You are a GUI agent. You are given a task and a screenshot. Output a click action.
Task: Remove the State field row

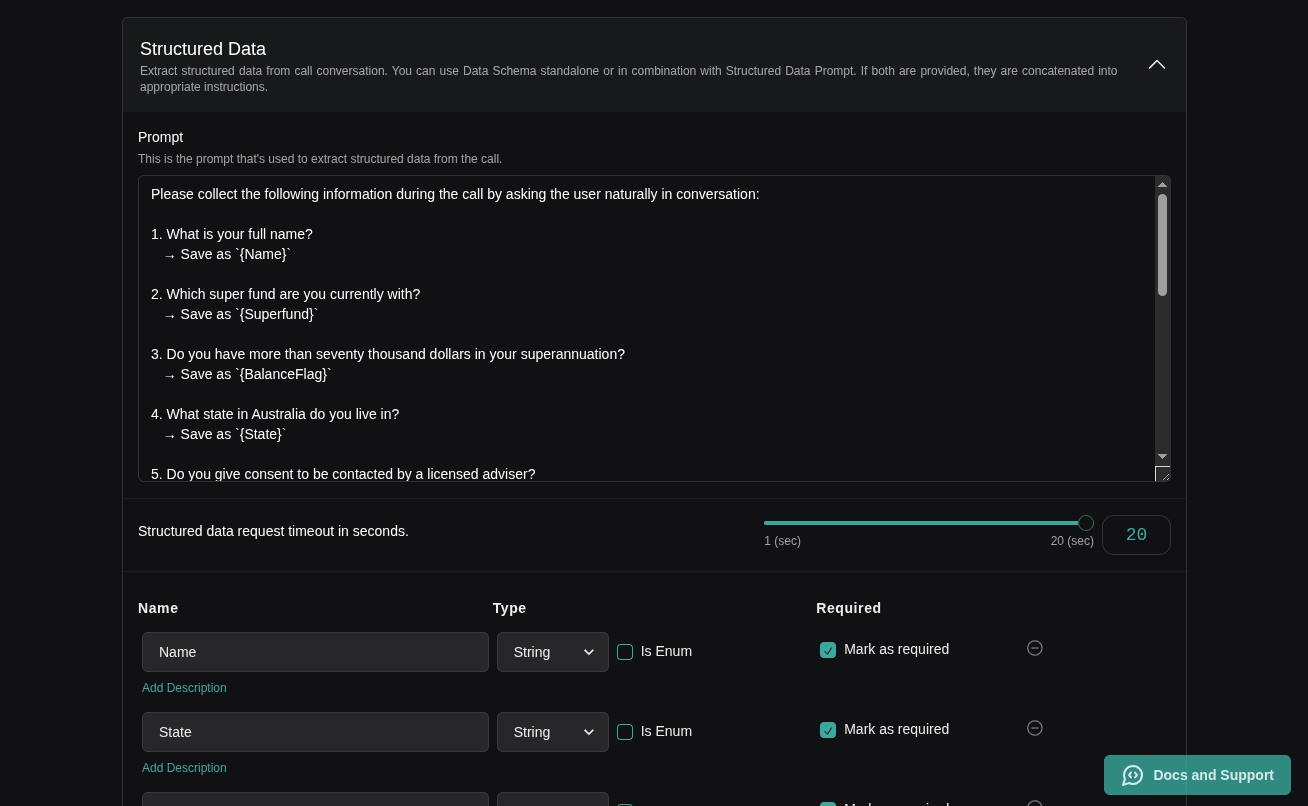[x=1035, y=728]
